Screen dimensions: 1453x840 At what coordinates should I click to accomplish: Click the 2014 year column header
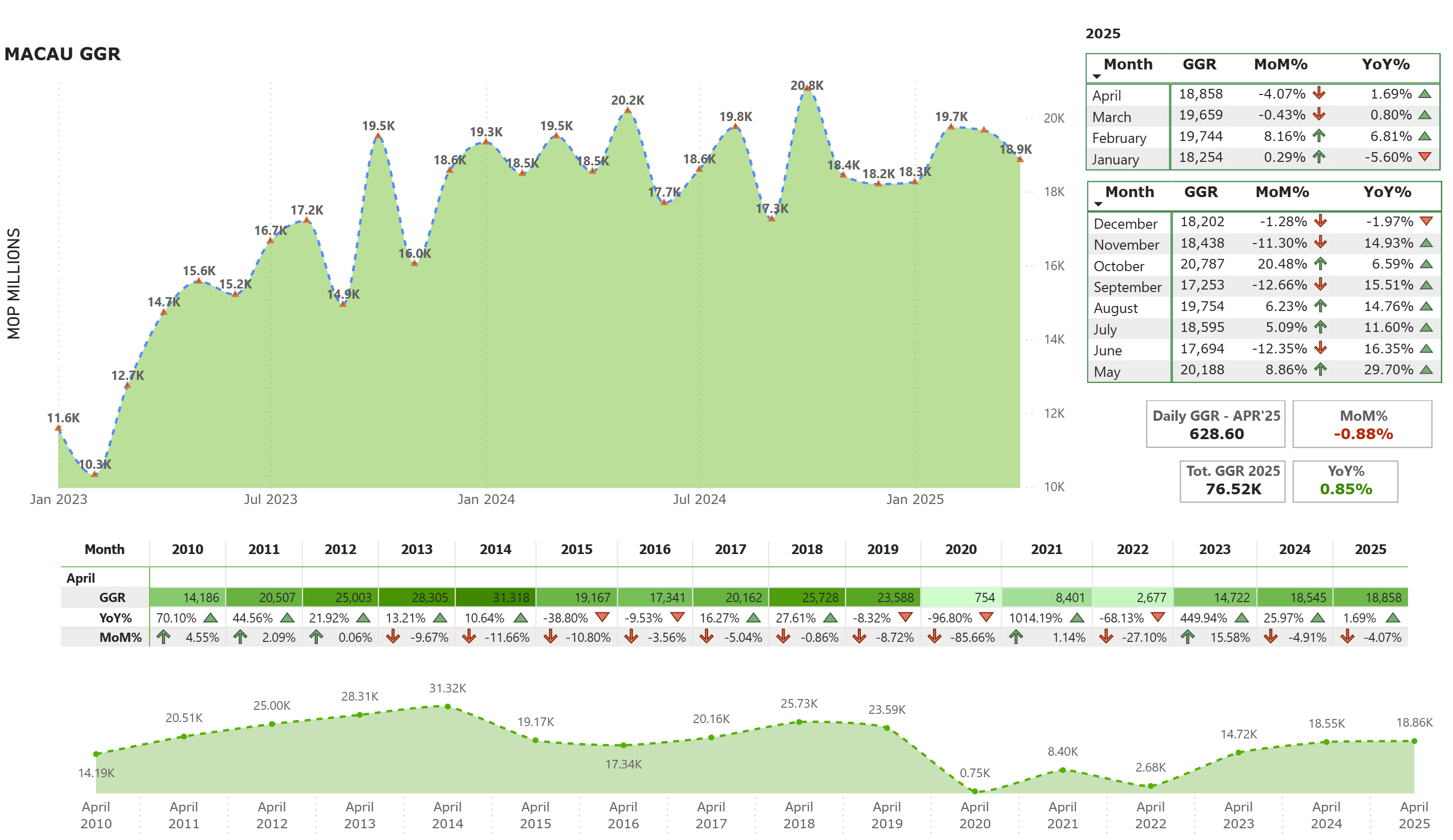tap(495, 549)
